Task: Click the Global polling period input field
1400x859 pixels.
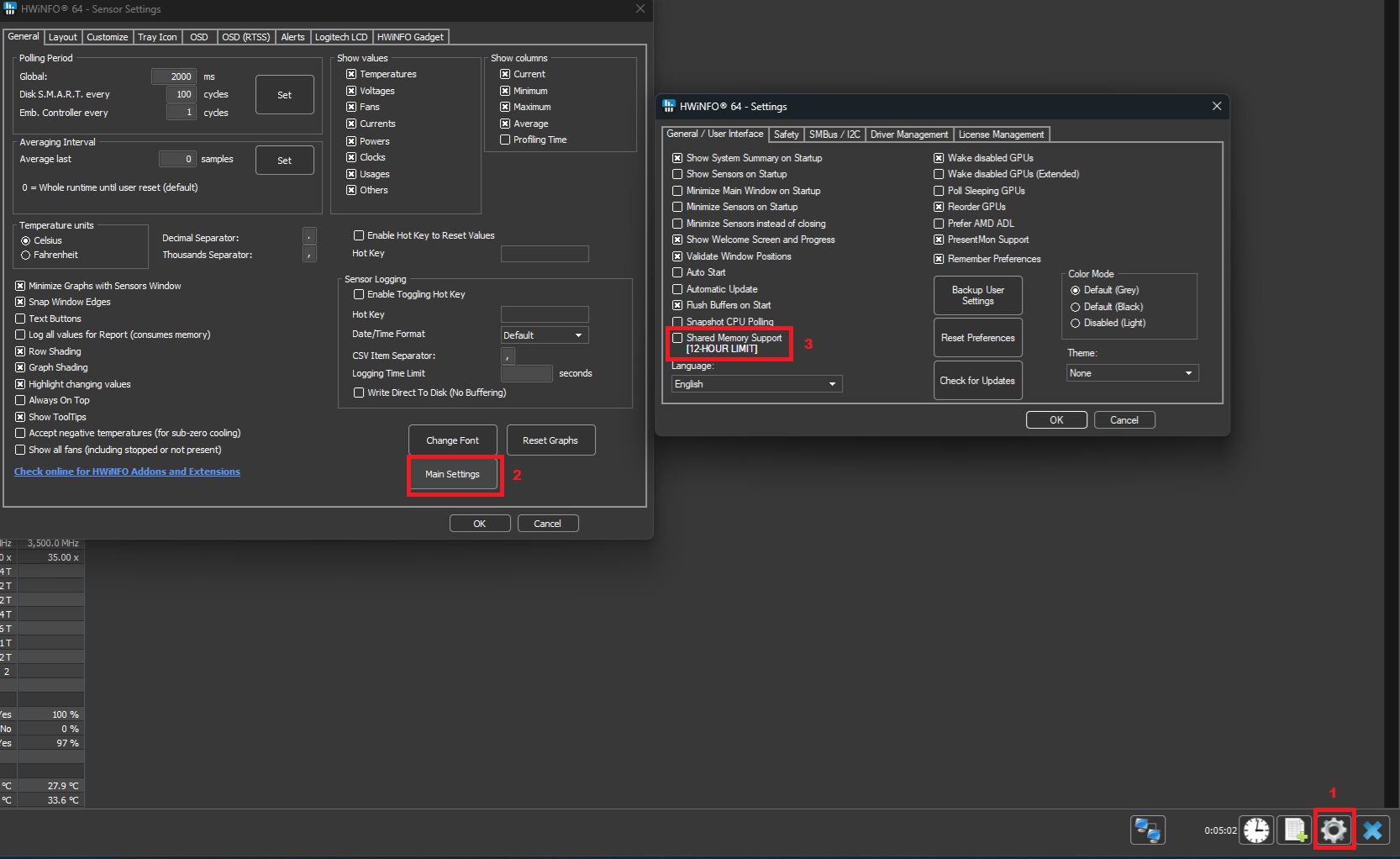Action: pos(174,76)
